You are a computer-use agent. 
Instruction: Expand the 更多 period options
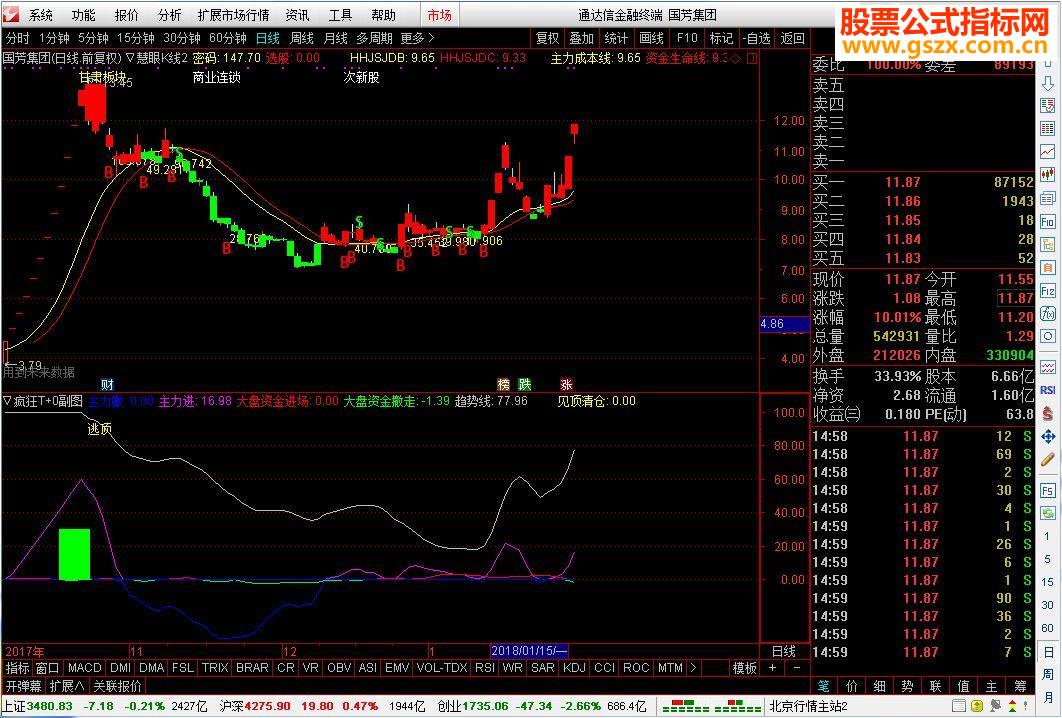point(417,39)
